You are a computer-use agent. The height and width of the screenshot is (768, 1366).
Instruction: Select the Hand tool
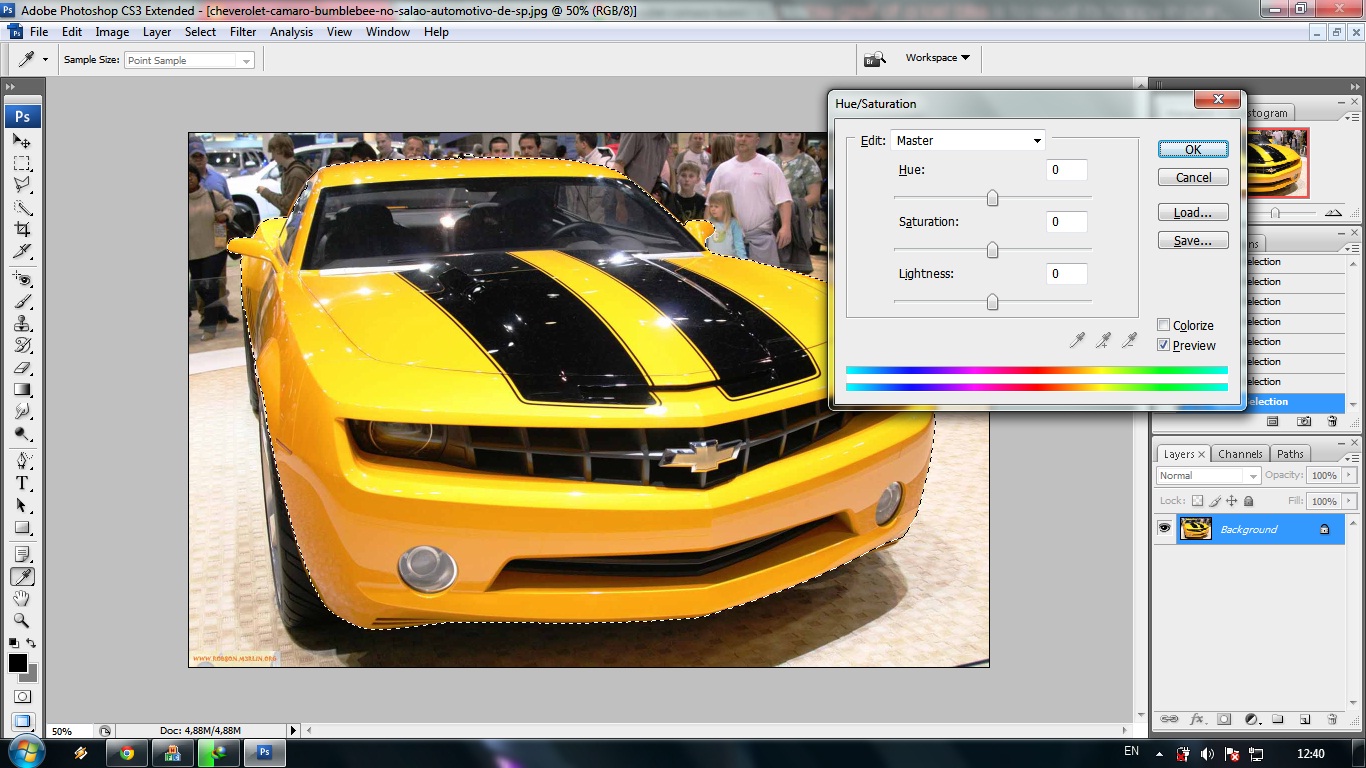[x=22, y=598]
